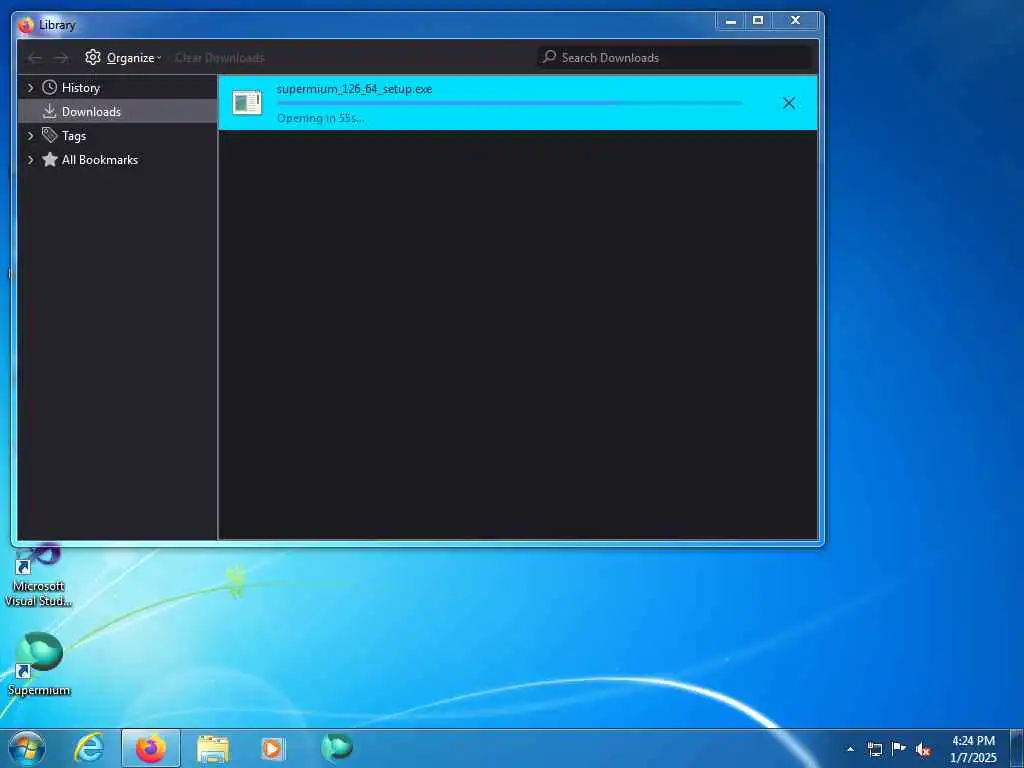Click the 'Opening in 55s...' status text
Image resolution: width=1024 pixels, height=768 pixels.
pyautogui.click(x=320, y=118)
